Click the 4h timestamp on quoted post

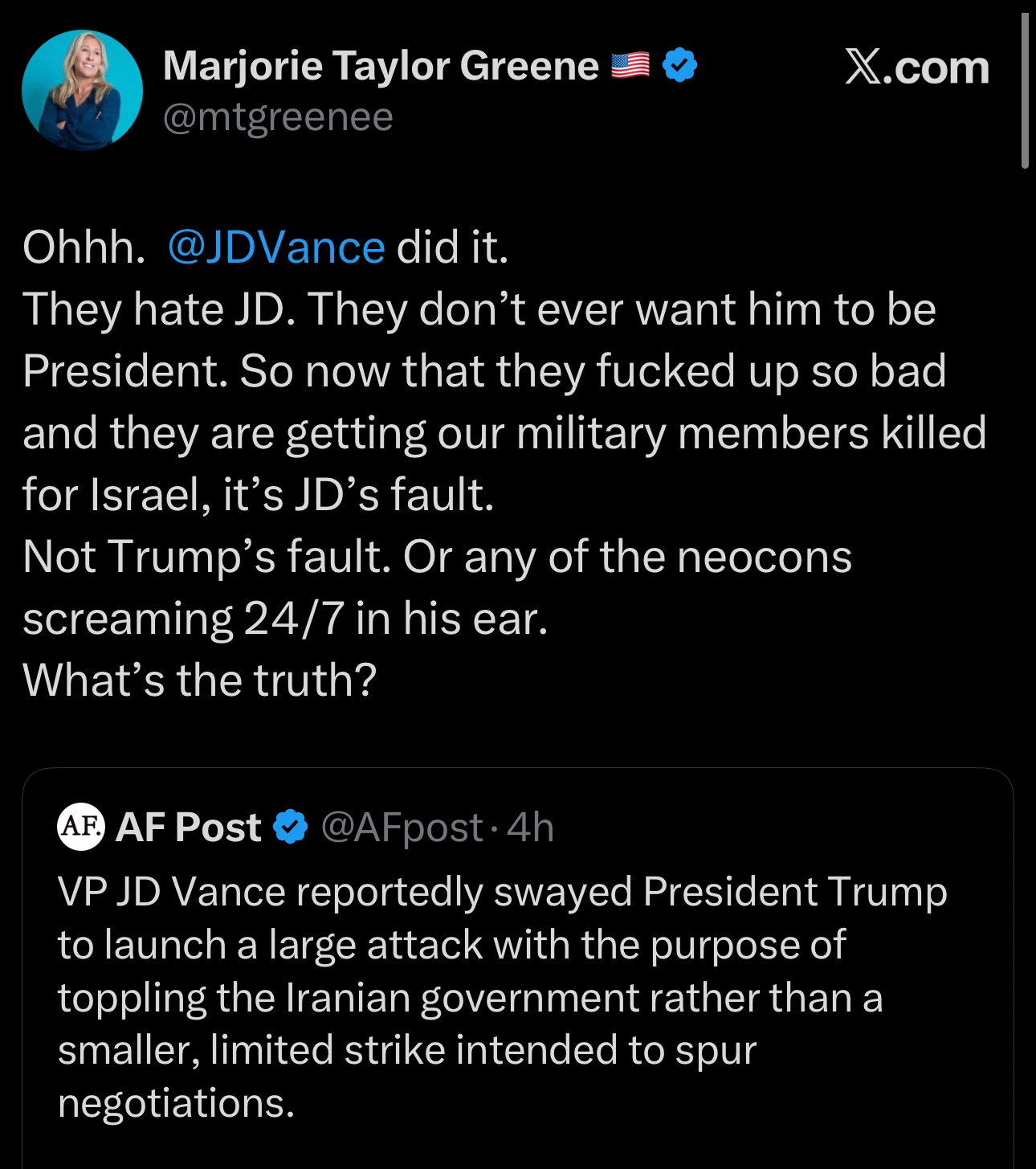click(x=531, y=828)
